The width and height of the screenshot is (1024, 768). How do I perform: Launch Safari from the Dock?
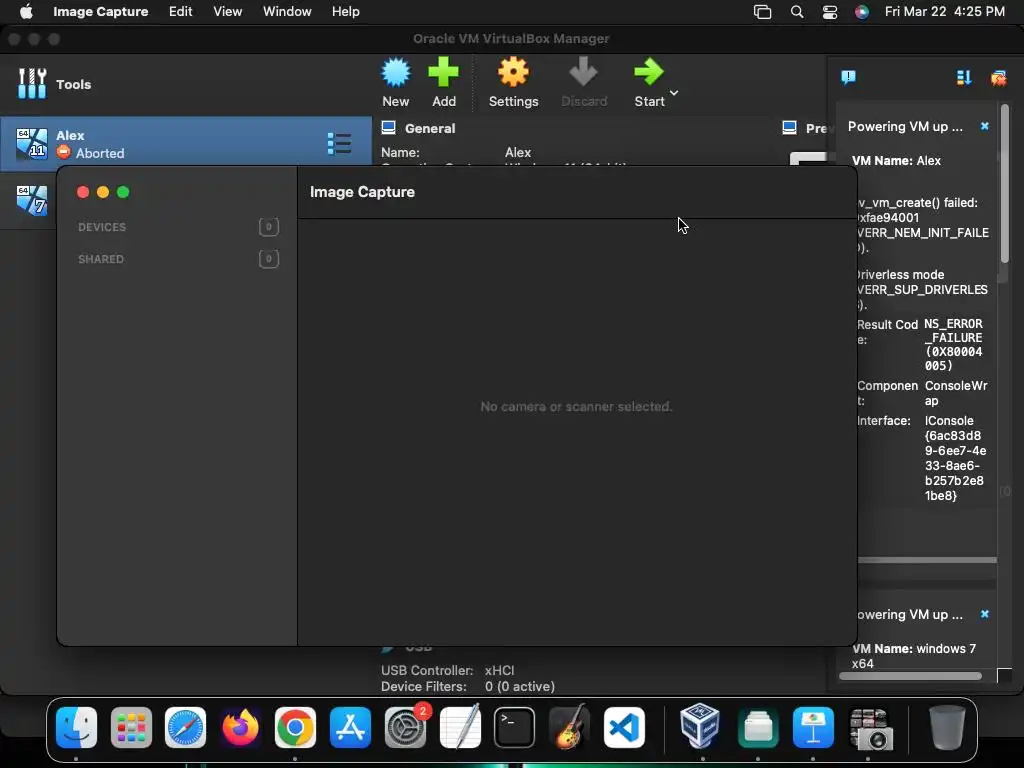185,727
